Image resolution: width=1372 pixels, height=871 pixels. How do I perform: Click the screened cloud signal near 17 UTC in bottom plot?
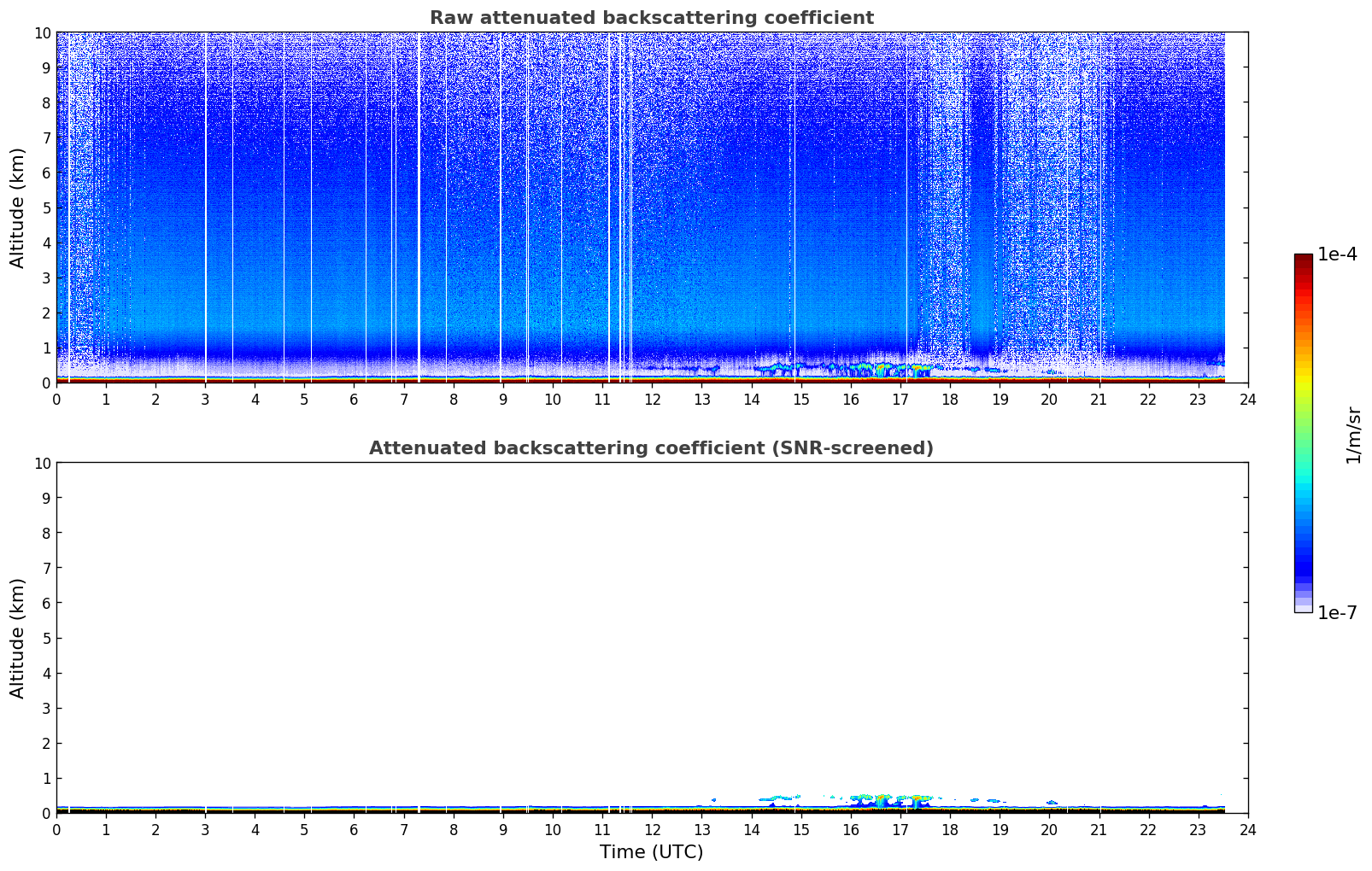[x=899, y=799]
